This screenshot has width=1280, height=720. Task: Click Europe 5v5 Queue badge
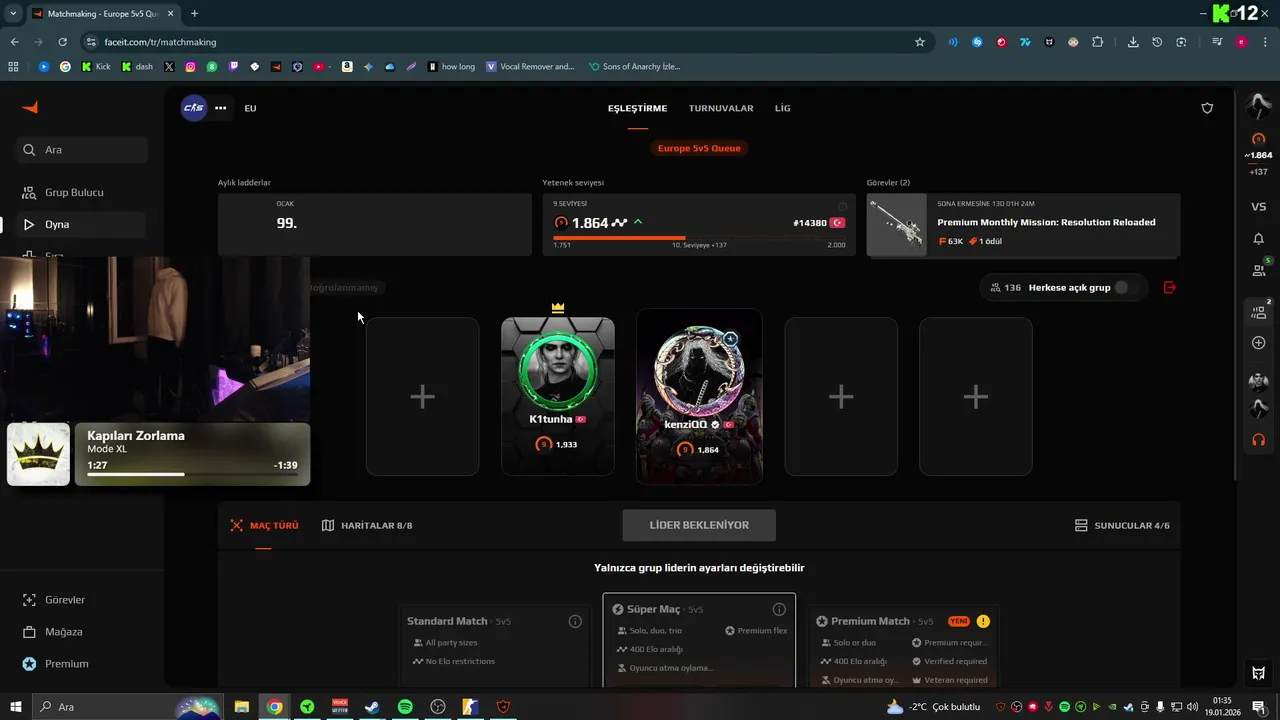click(699, 148)
